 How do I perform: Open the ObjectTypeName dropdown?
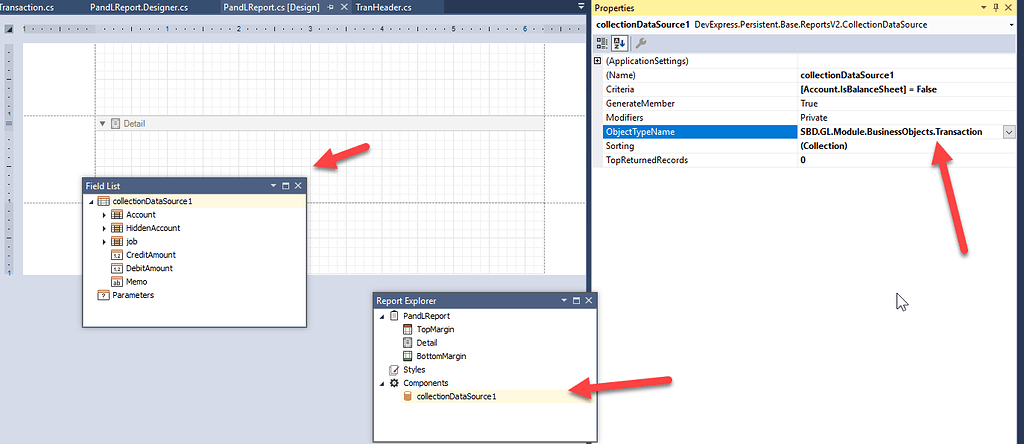pos(1009,132)
